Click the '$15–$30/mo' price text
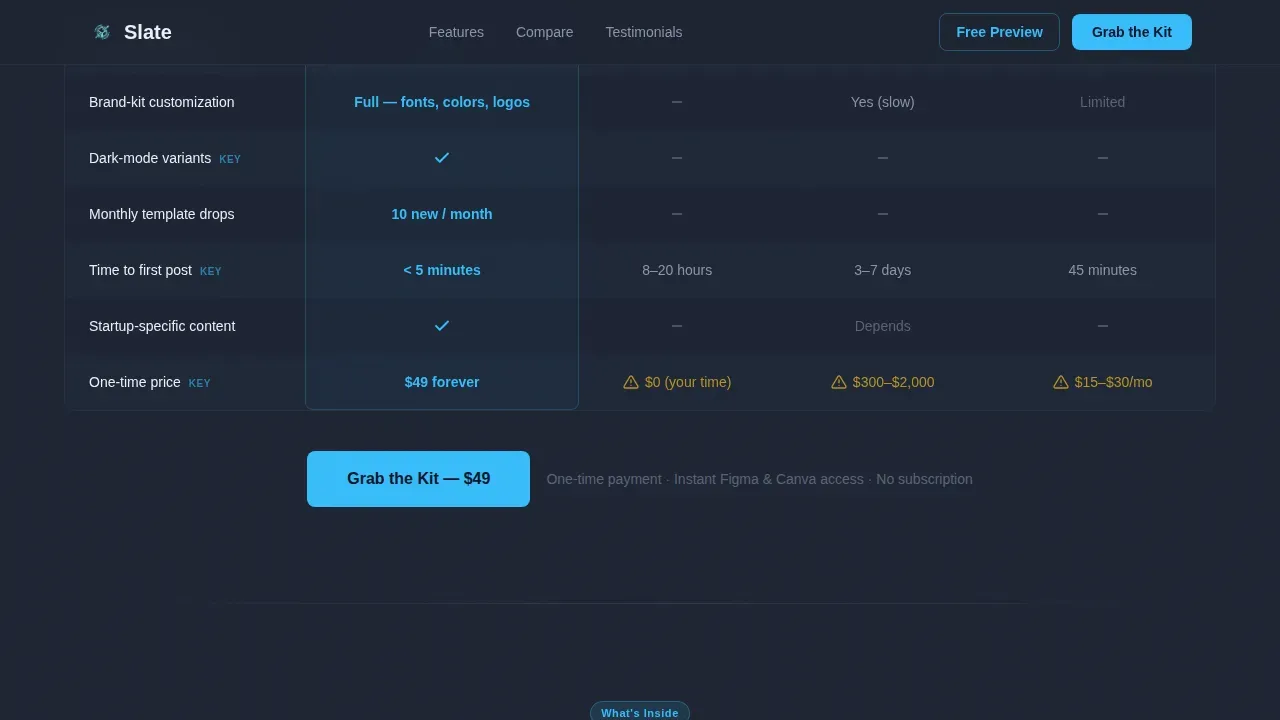This screenshot has height=720, width=1280. (x=1113, y=382)
